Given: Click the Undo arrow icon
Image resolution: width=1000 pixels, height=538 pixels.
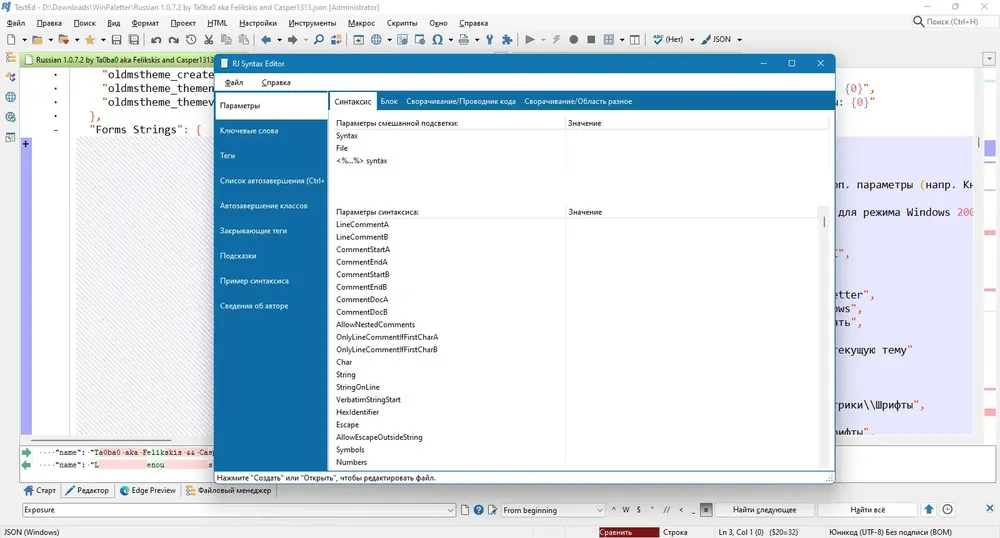Looking at the screenshot, I should pos(156,40).
